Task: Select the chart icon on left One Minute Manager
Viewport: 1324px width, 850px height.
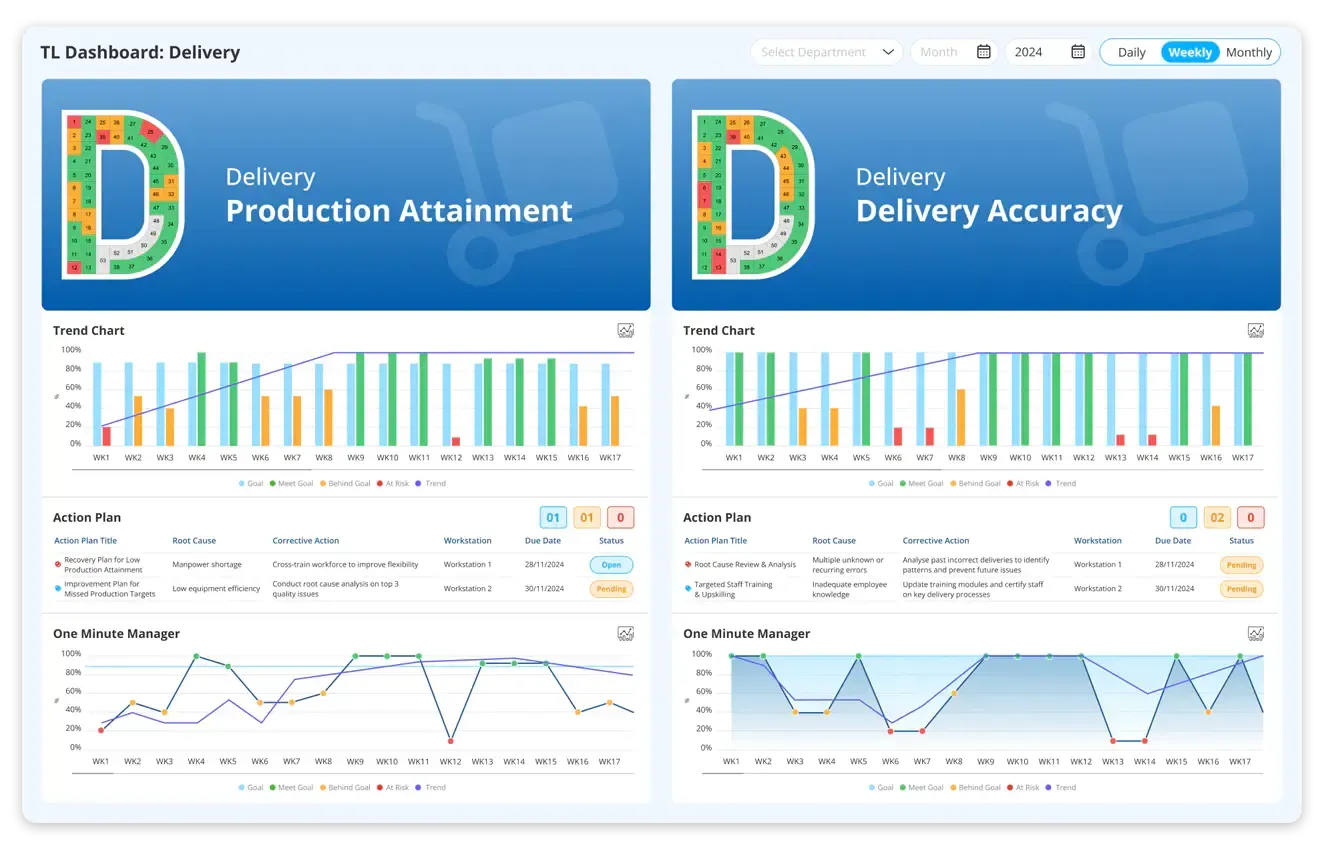Action: pyautogui.click(x=625, y=633)
